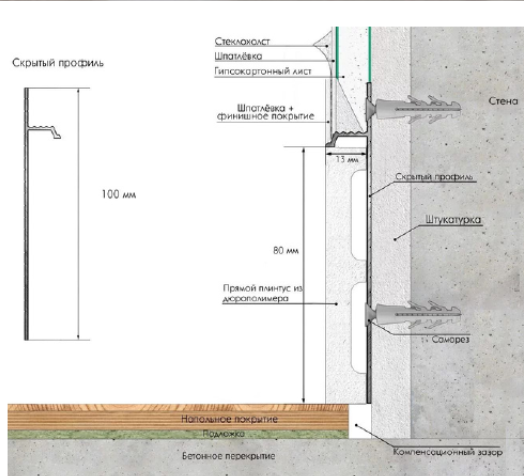This screenshot has width=524, height=476.
Task: Click the "Шпатлёвка" label
Action: click(238, 56)
